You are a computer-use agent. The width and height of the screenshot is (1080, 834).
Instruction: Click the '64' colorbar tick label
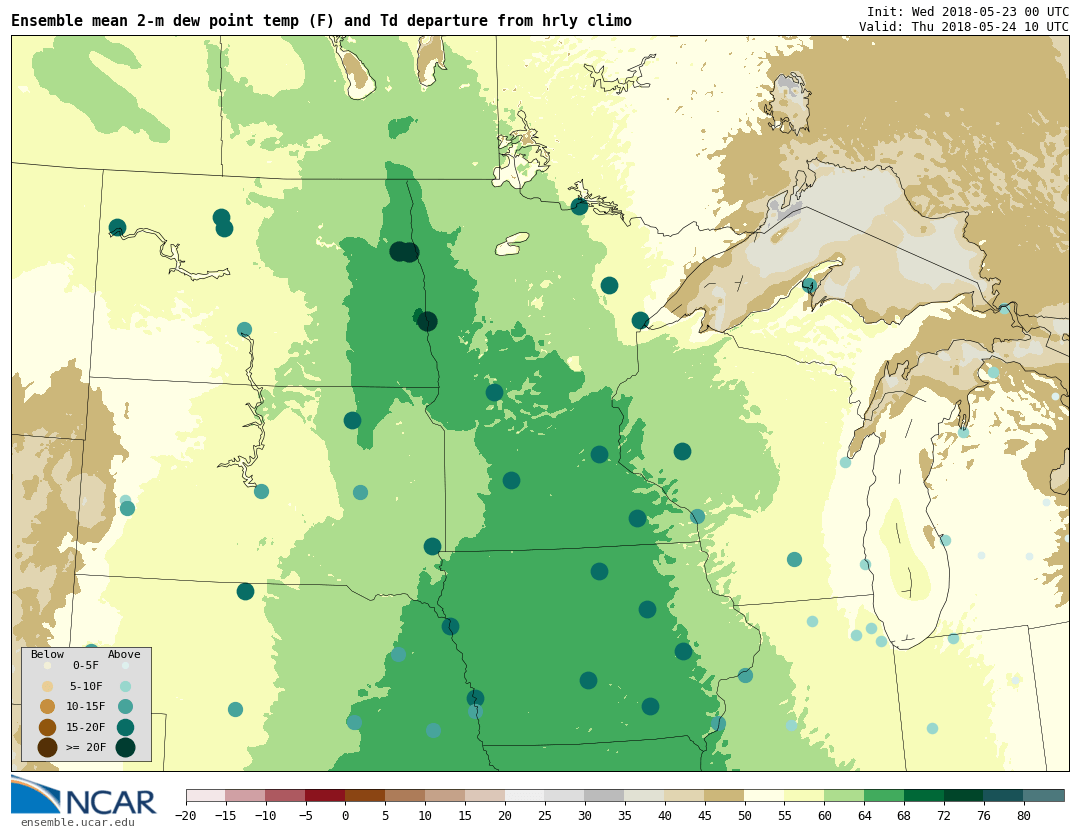point(864,815)
